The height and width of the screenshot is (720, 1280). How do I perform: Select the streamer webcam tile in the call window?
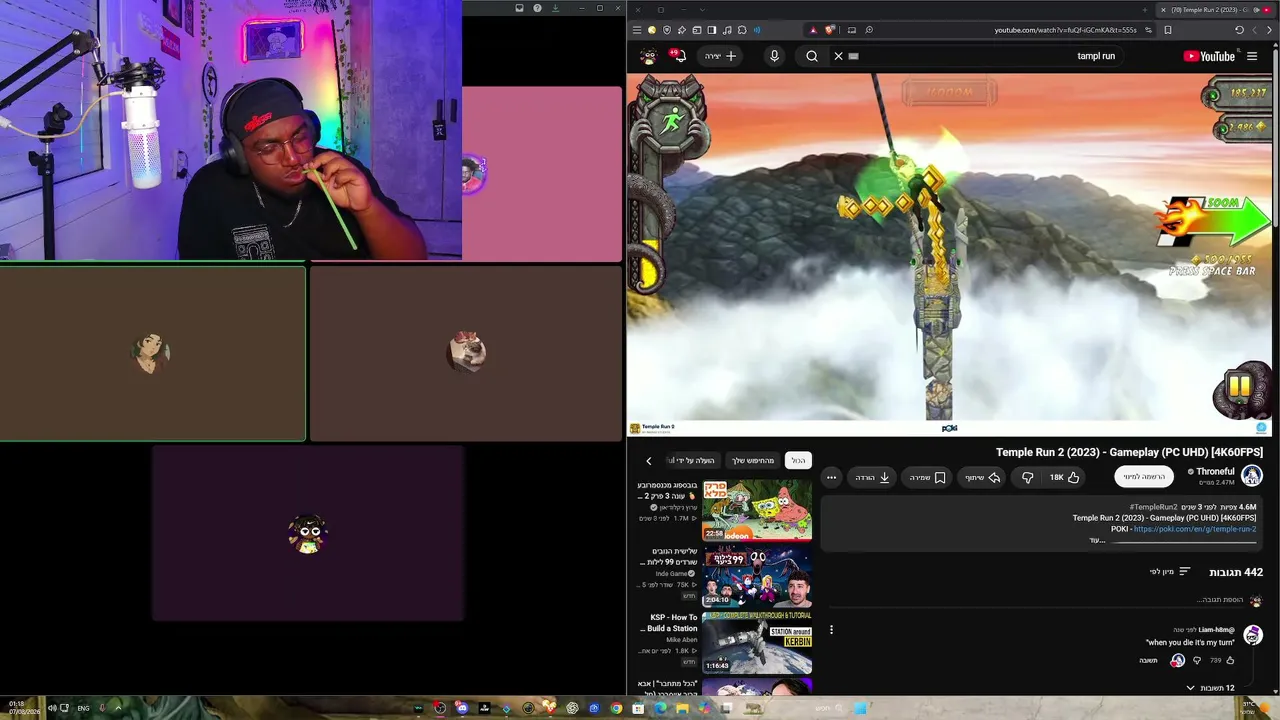tap(230, 130)
